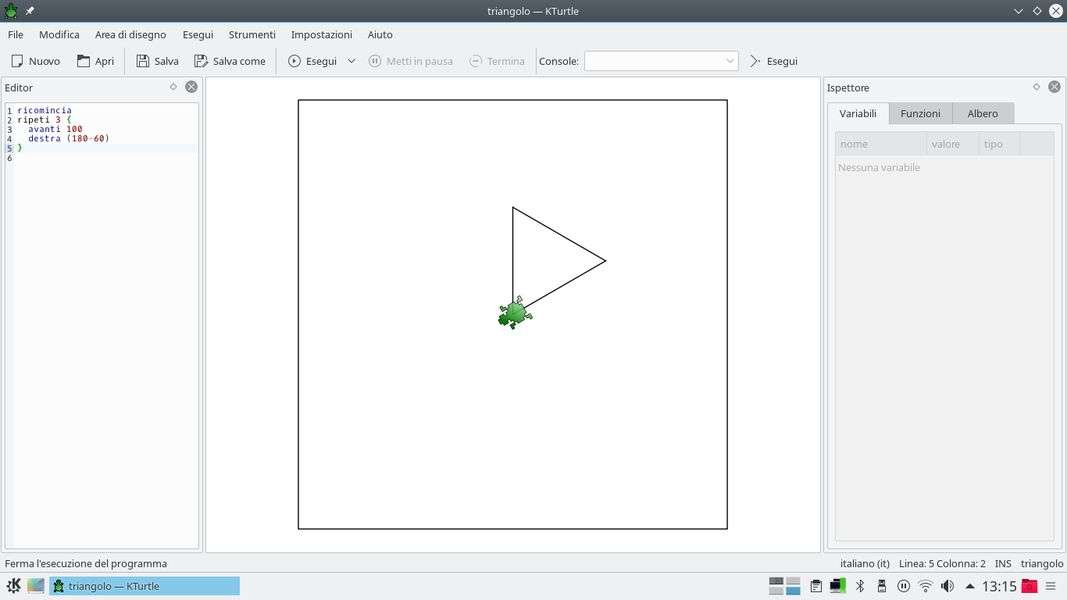Run the program with toolbar Esegui play icon
This screenshot has width=1067, height=600.
(x=312, y=61)
